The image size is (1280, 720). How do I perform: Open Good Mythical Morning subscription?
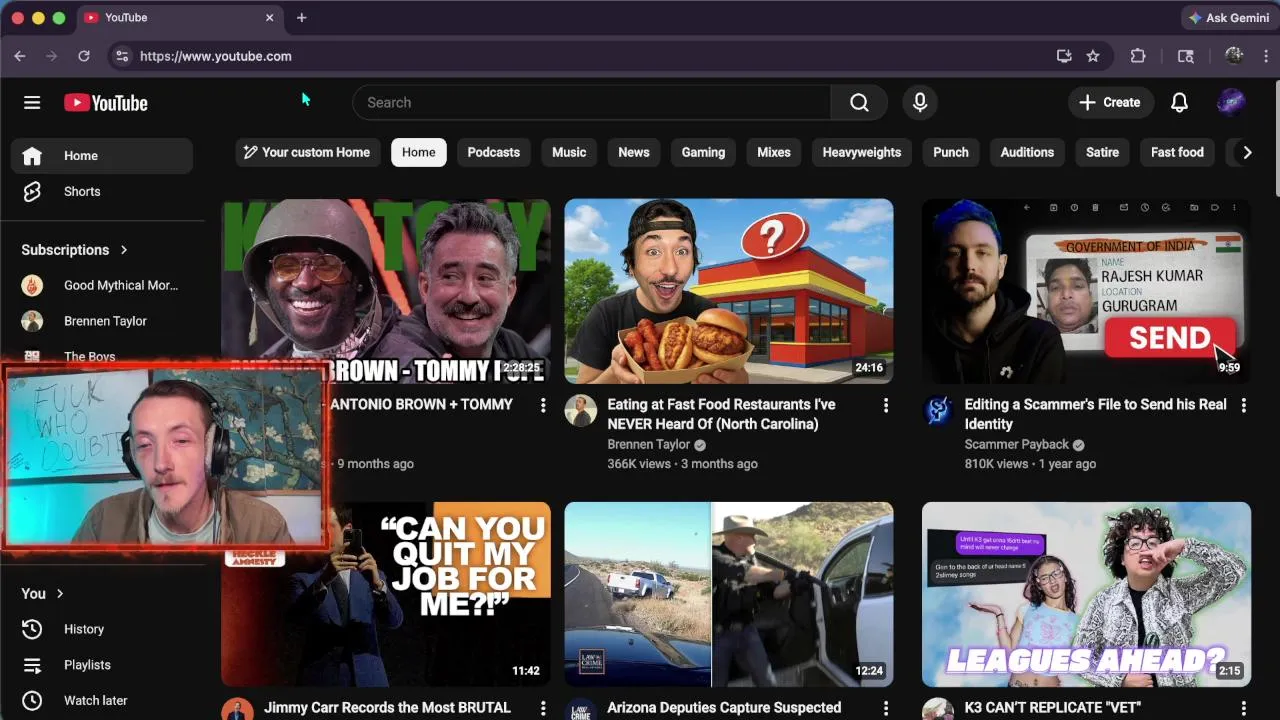click(x=102, y=285)
